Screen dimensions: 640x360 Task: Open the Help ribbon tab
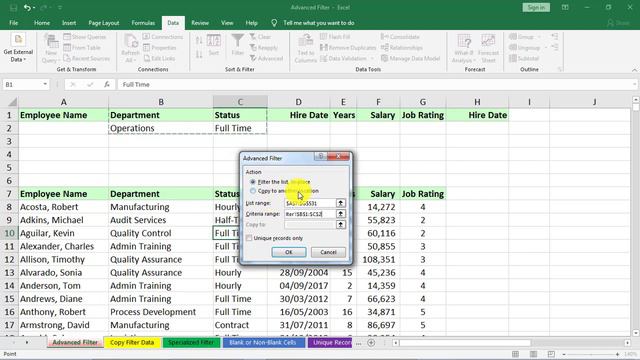pyautogui.click(x=251, y=23)
